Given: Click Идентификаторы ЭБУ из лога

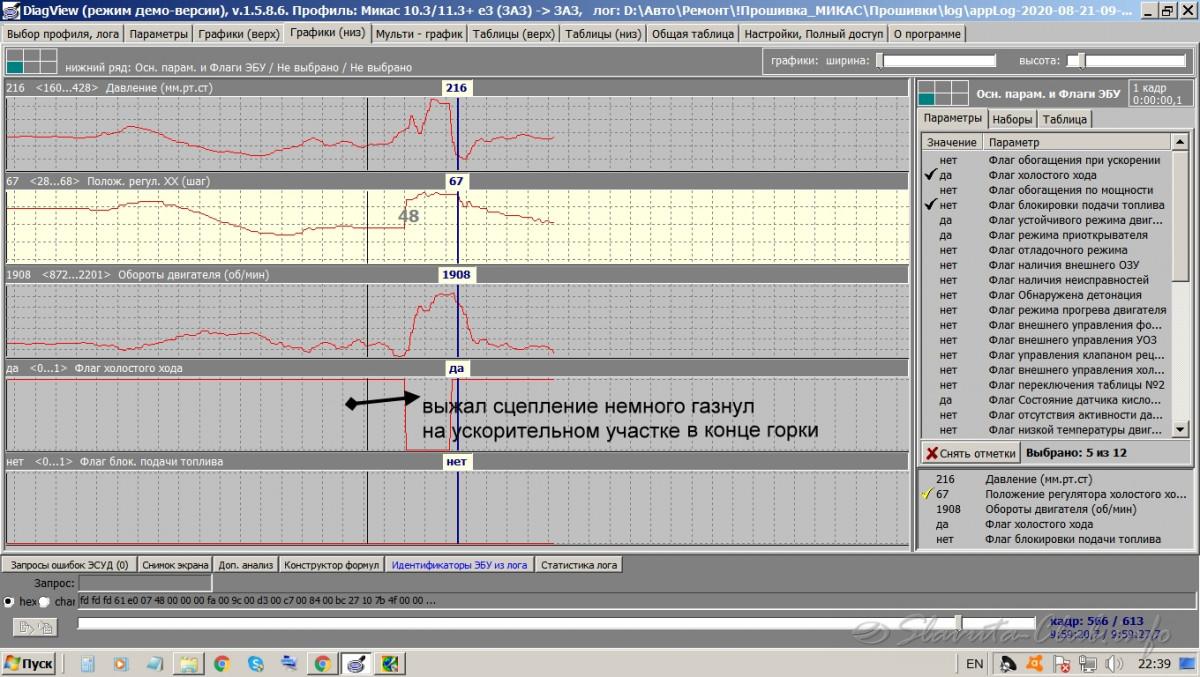Looking at the screenshot, I should tap(459, 565).
